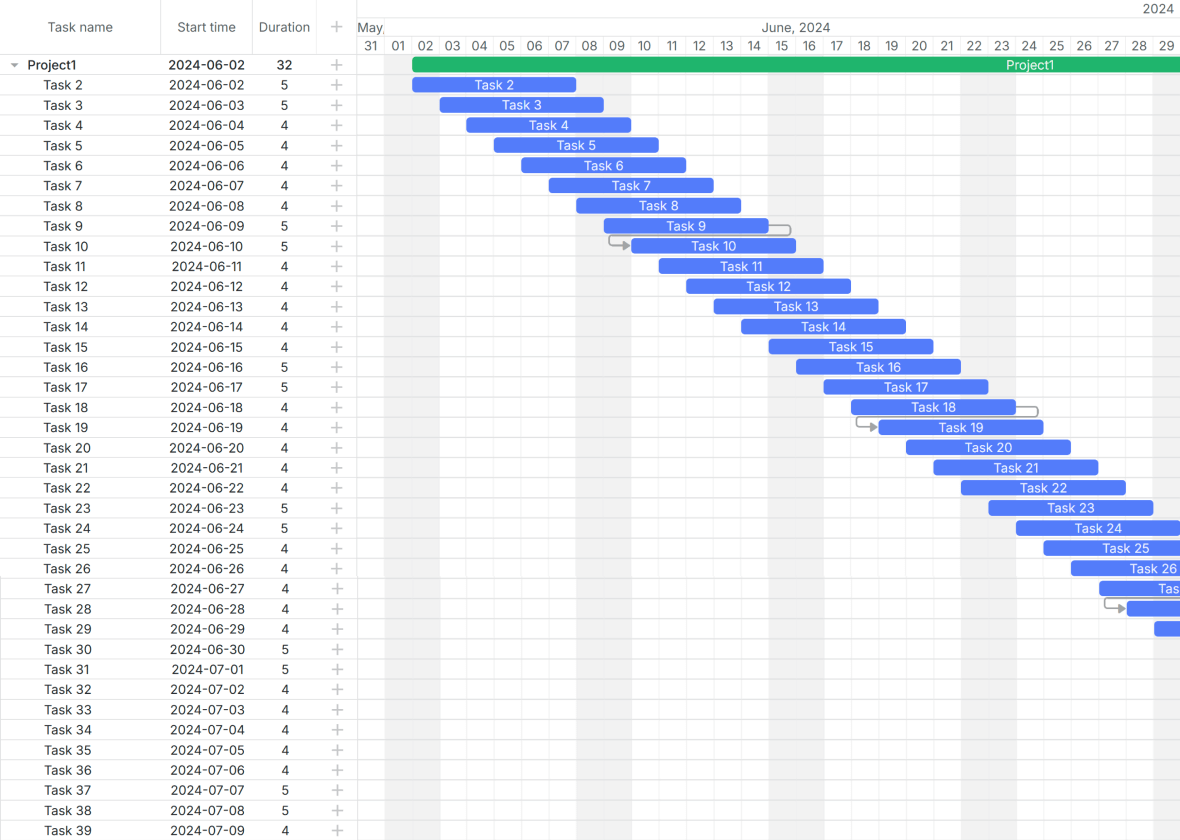This screenshot has width=1180, height=840.
Task: Click the Task 3 bar in the timeline
Action: (521, 105)
